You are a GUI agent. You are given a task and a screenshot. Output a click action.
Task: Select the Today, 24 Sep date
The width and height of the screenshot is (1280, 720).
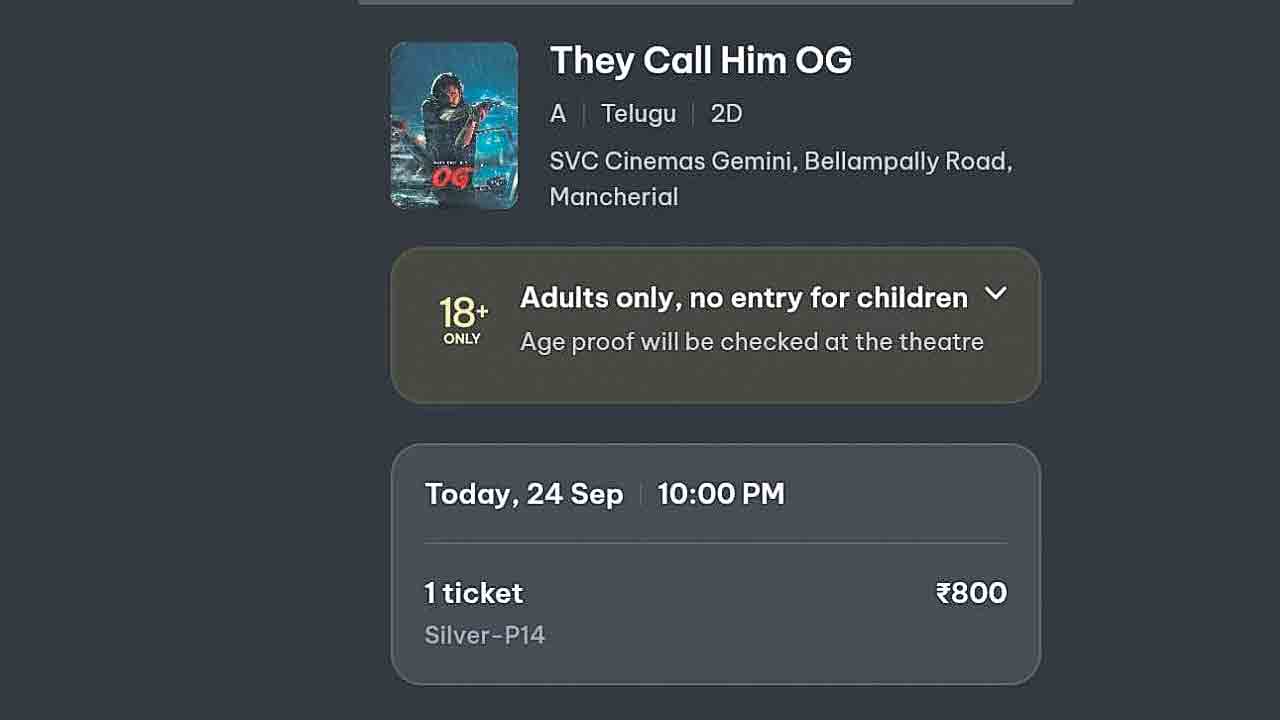click(523, 494)
